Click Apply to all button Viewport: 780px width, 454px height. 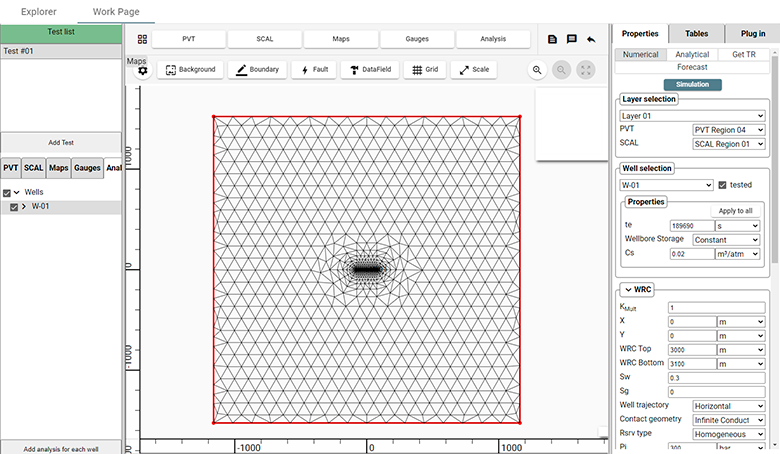735,211
